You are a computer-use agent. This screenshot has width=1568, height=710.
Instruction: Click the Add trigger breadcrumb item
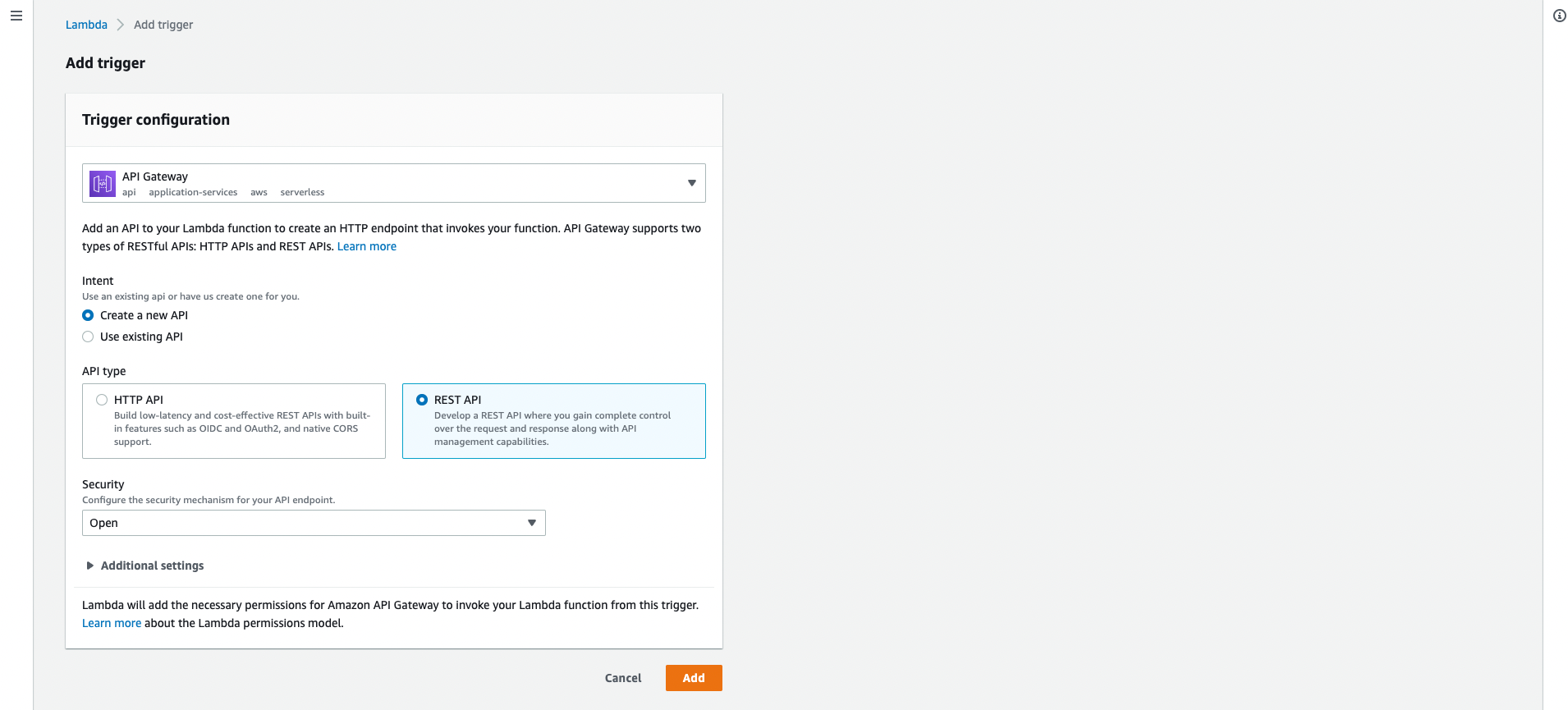click(x=163, y=25)
